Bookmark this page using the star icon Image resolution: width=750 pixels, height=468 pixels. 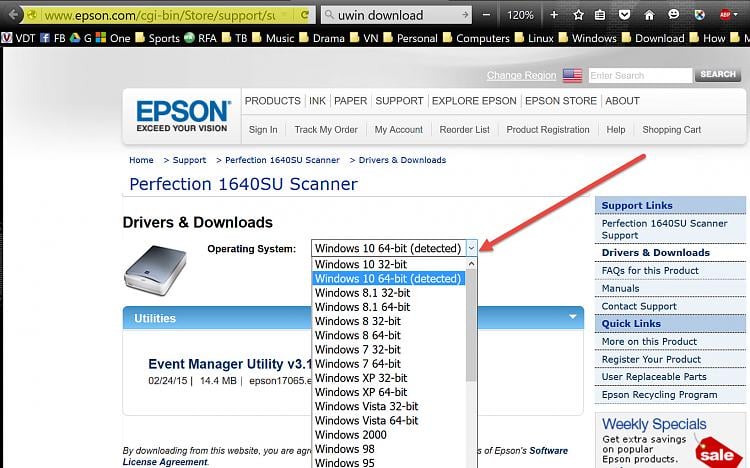[578, 15]
